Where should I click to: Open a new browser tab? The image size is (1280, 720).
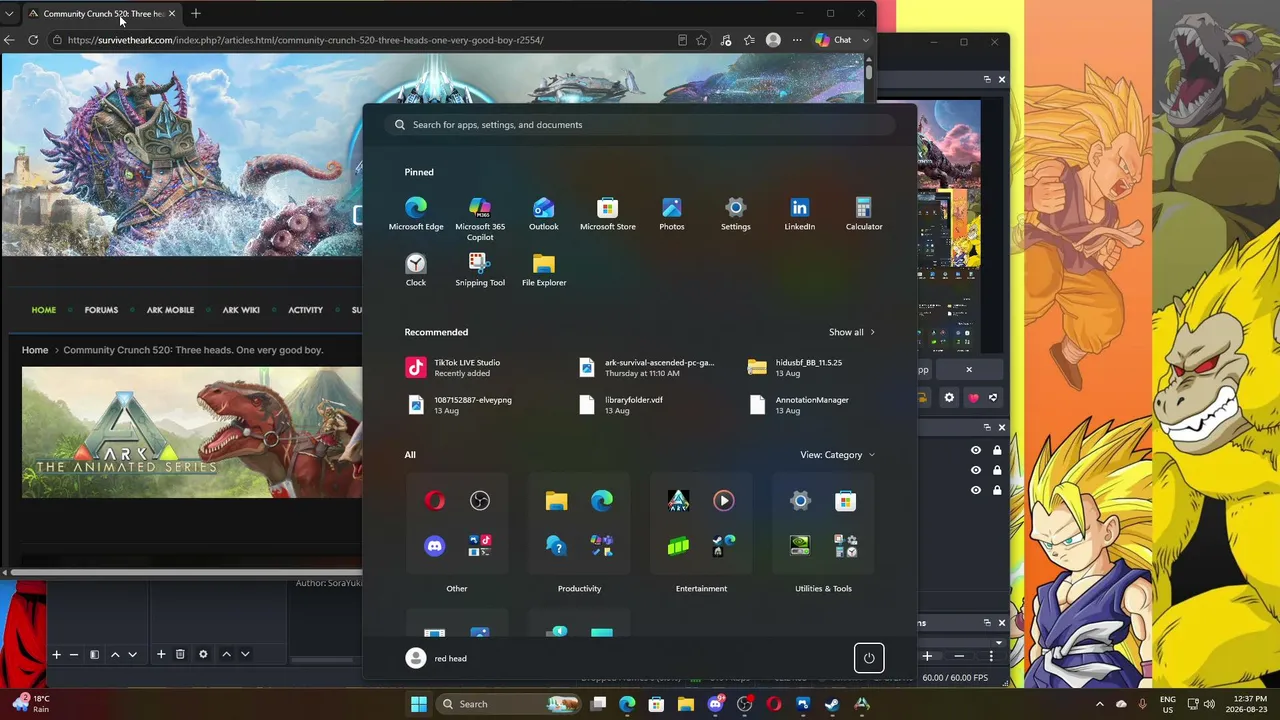pos(196,14)
